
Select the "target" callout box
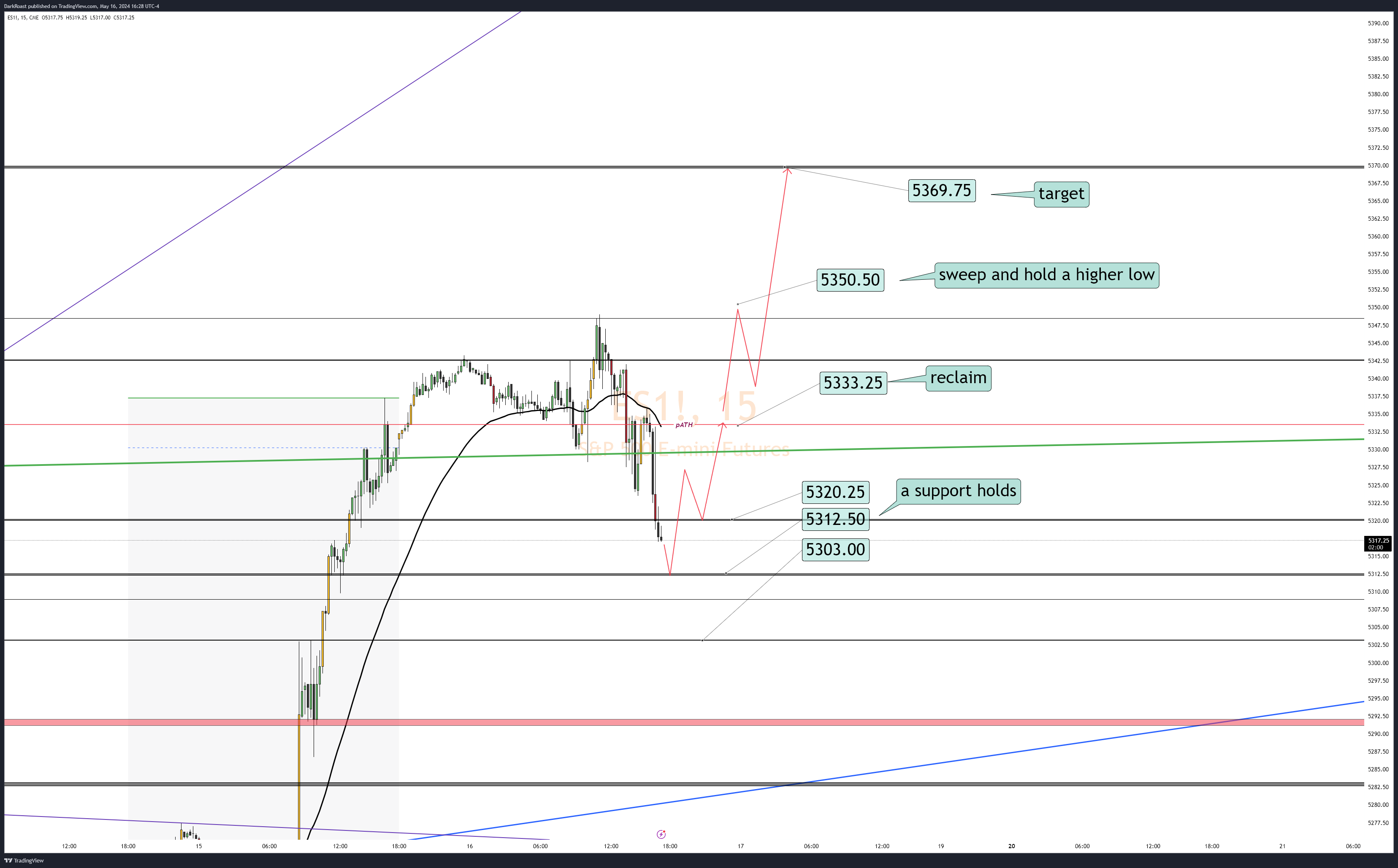tap(1061, 194)
